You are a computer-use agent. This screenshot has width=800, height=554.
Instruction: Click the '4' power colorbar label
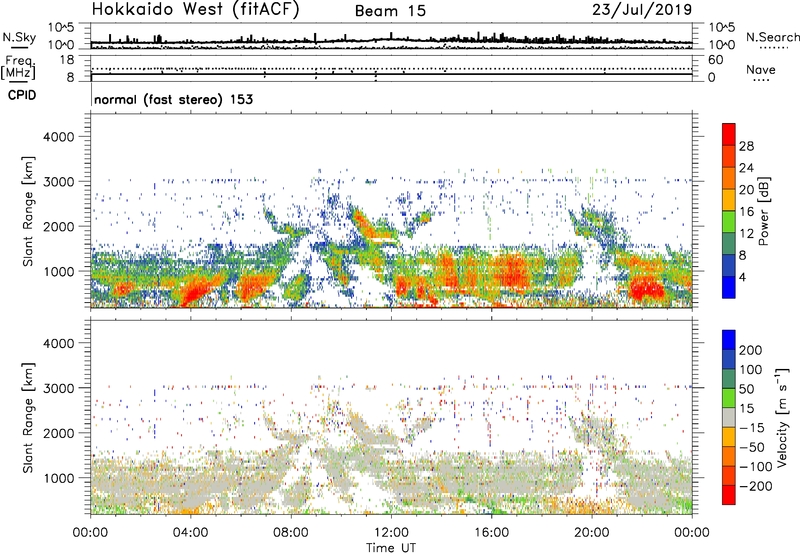click(x=743, y=278)
